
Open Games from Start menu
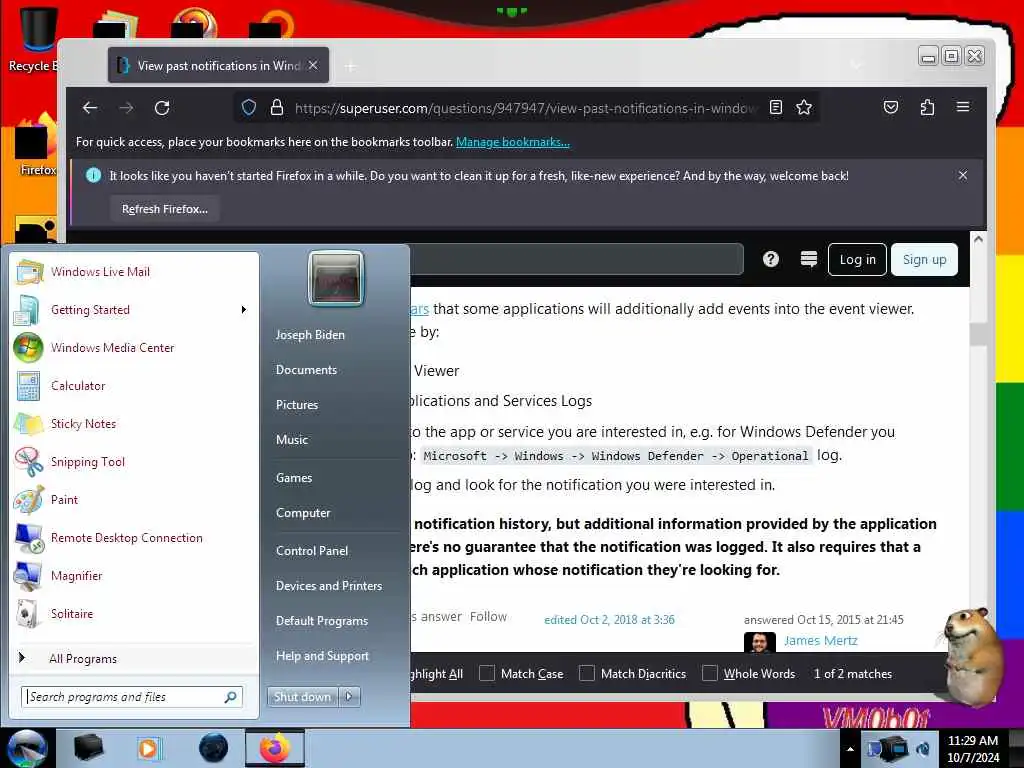294,477
